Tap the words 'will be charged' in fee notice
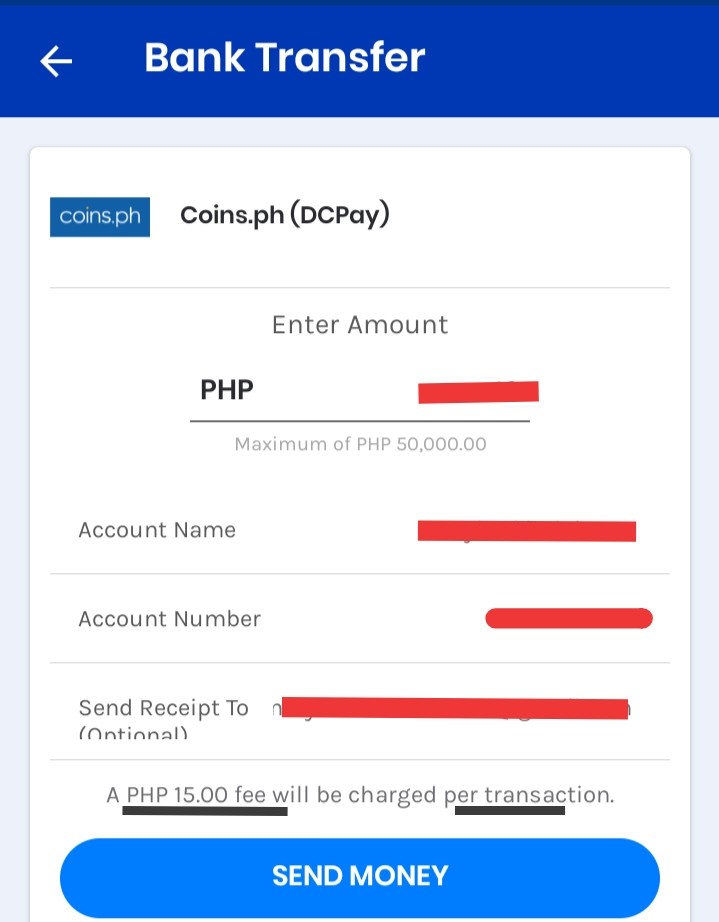 pos(355,795)
